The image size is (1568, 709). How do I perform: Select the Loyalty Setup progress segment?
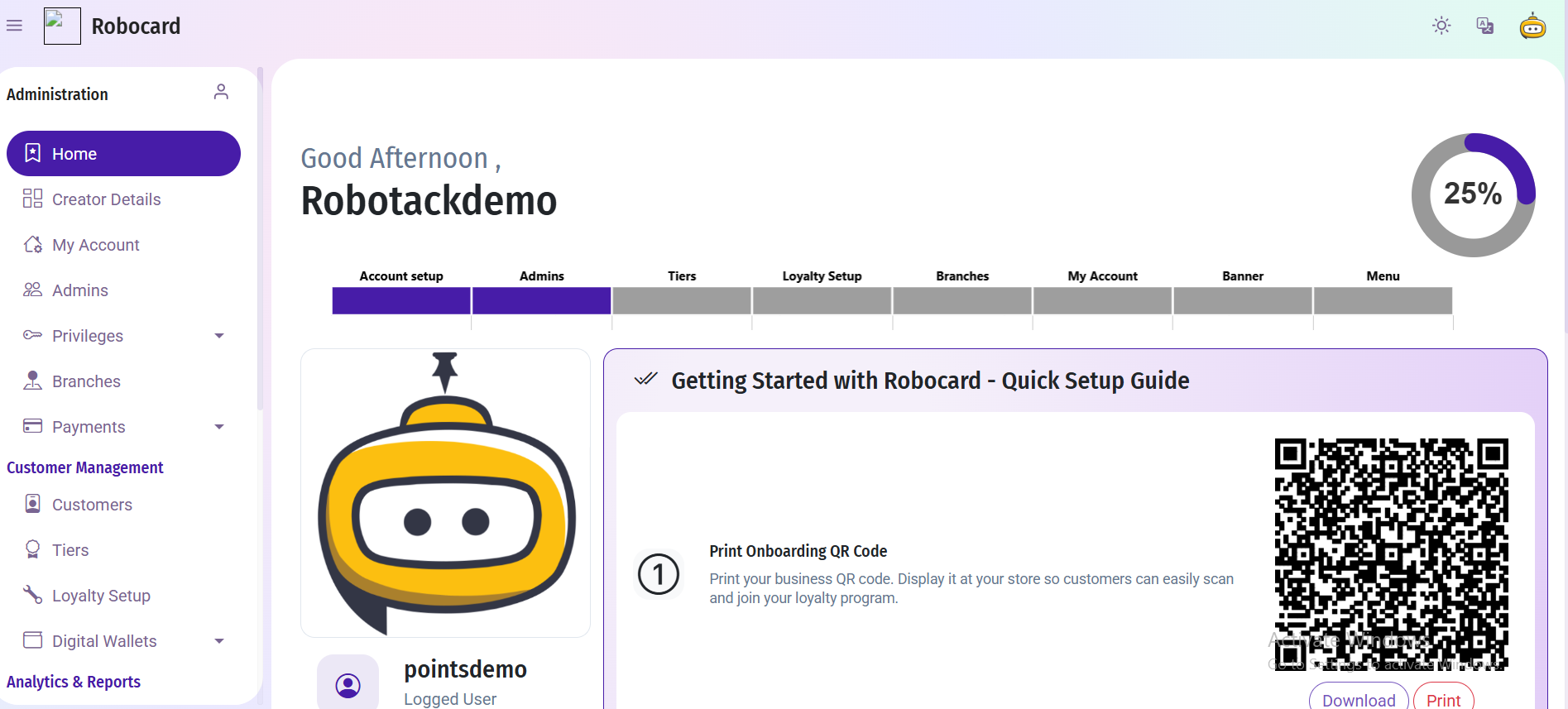822,300
